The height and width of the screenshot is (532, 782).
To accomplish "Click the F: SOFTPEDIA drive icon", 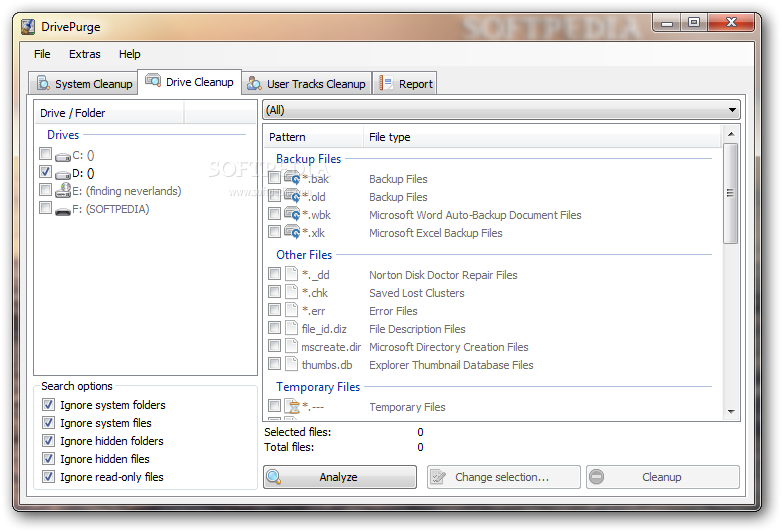I will pyautogui.click(x=62, y=211).
